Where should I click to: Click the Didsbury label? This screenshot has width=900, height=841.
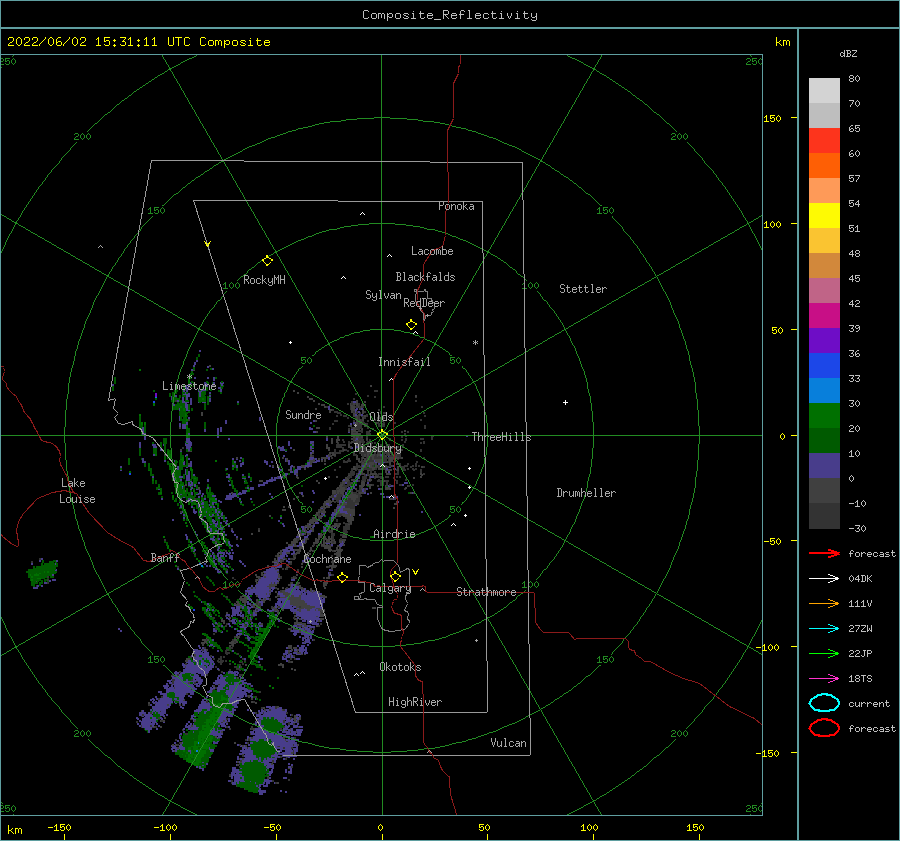pos(378,448)
